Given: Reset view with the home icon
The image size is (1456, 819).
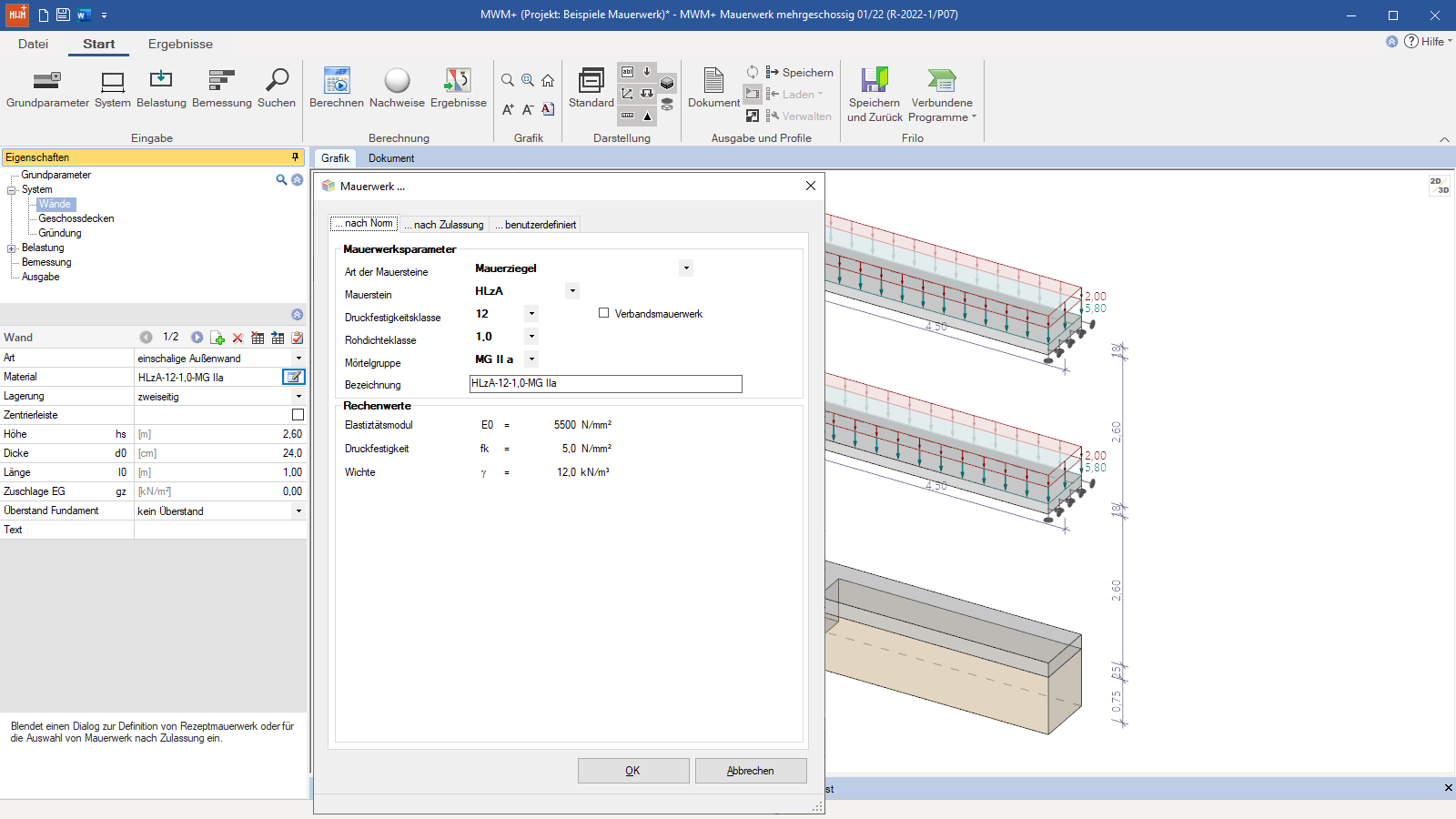Looking at the screenshot, I should click(x=548, y=80).
